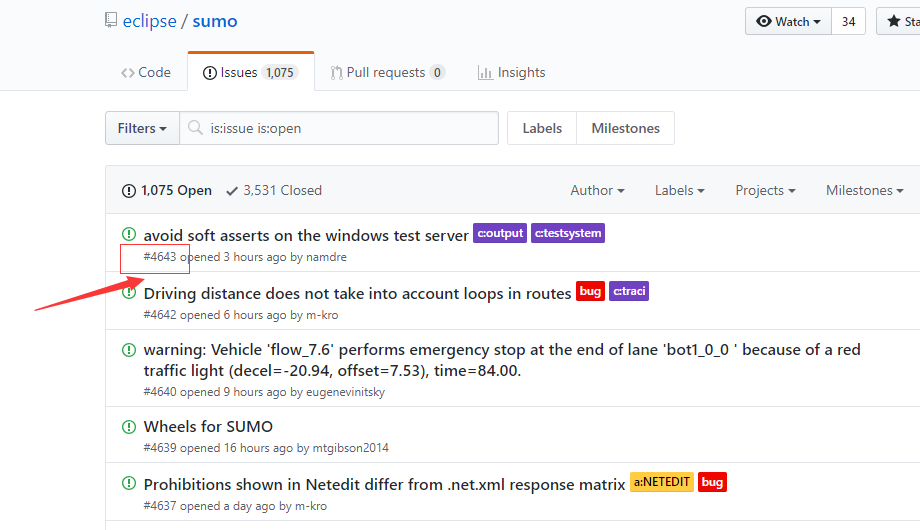Open the Pull requests tab
Viewport: 920px width, 530px height.
point(388,72)
